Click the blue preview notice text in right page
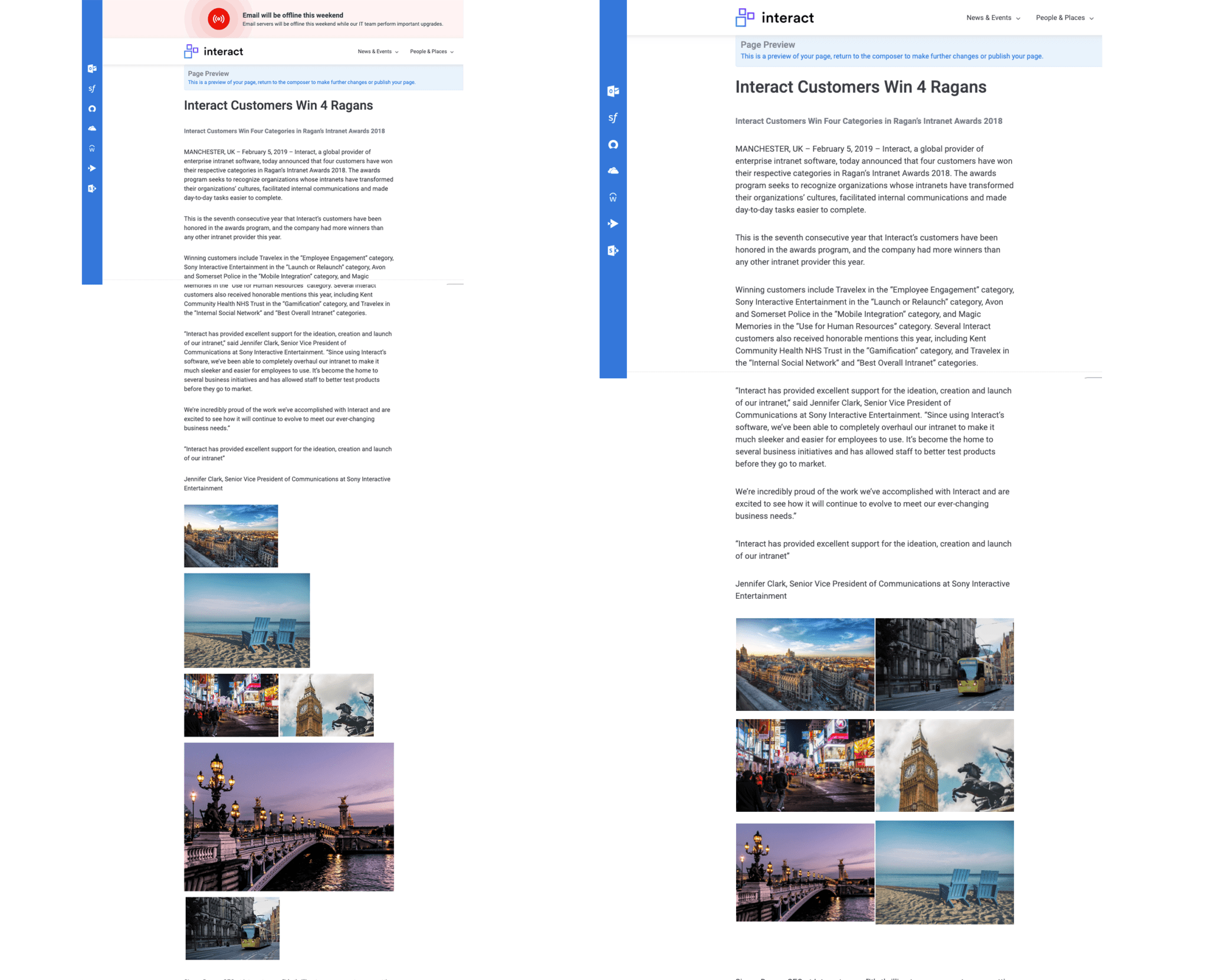Screen dimensions: 1208x980 click(891, 57)
